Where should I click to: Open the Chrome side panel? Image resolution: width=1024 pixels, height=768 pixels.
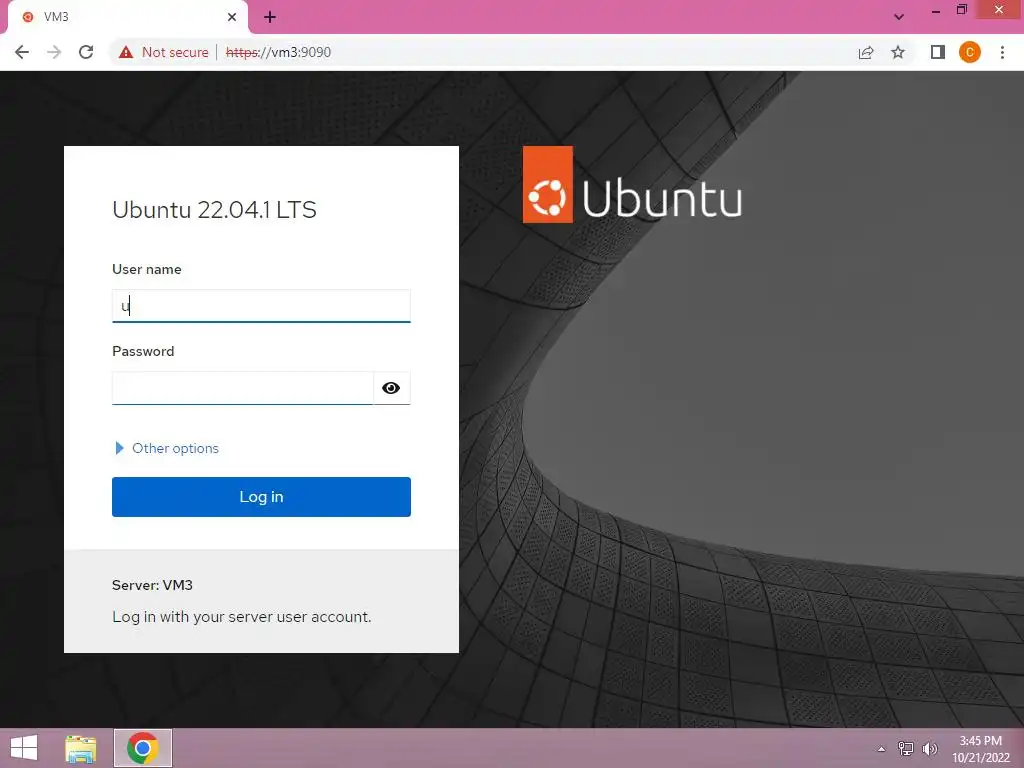938,52
